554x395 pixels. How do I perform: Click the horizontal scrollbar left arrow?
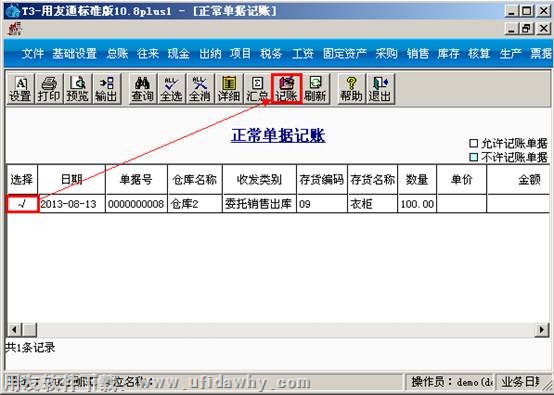(x=14, y=330)
